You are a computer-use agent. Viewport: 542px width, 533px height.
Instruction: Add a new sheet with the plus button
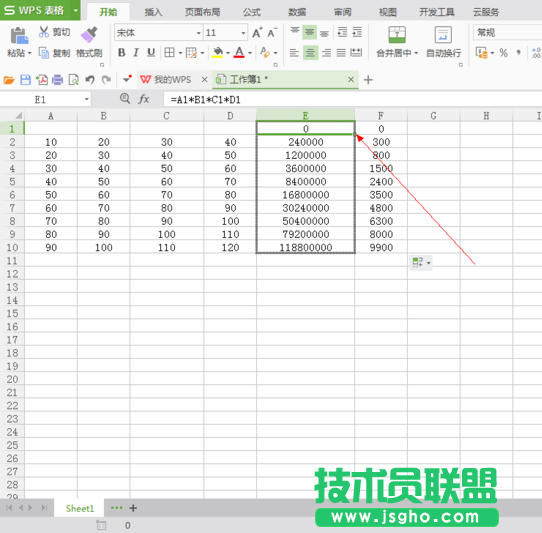click(133, 508)
